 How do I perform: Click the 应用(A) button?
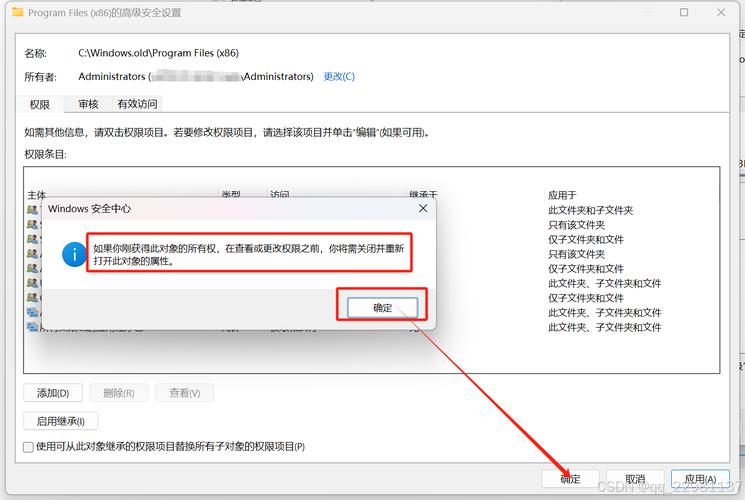point(700,479)
